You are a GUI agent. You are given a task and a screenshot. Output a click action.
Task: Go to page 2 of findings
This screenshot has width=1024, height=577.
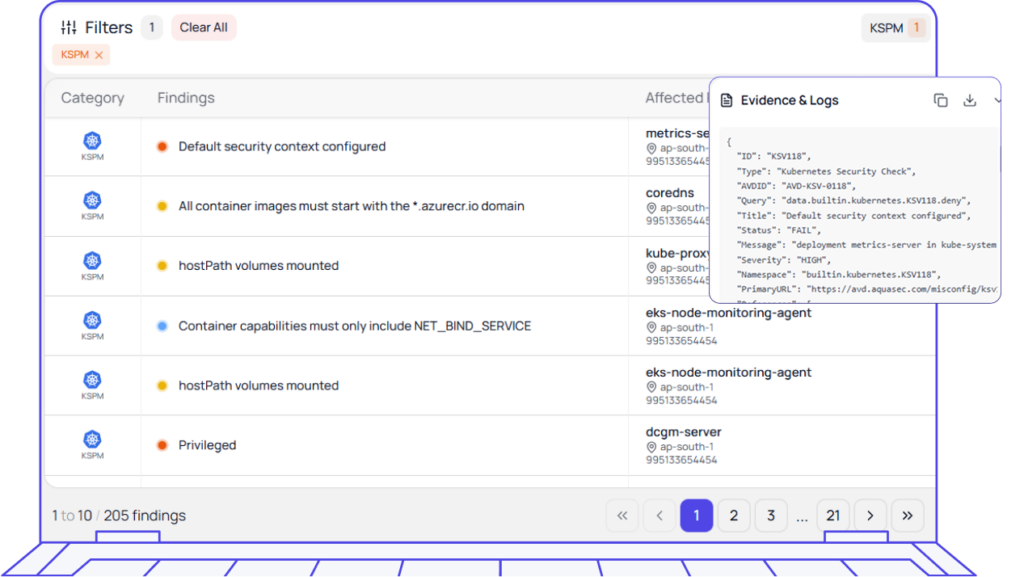pyautogui.click(x=733, y=516)
